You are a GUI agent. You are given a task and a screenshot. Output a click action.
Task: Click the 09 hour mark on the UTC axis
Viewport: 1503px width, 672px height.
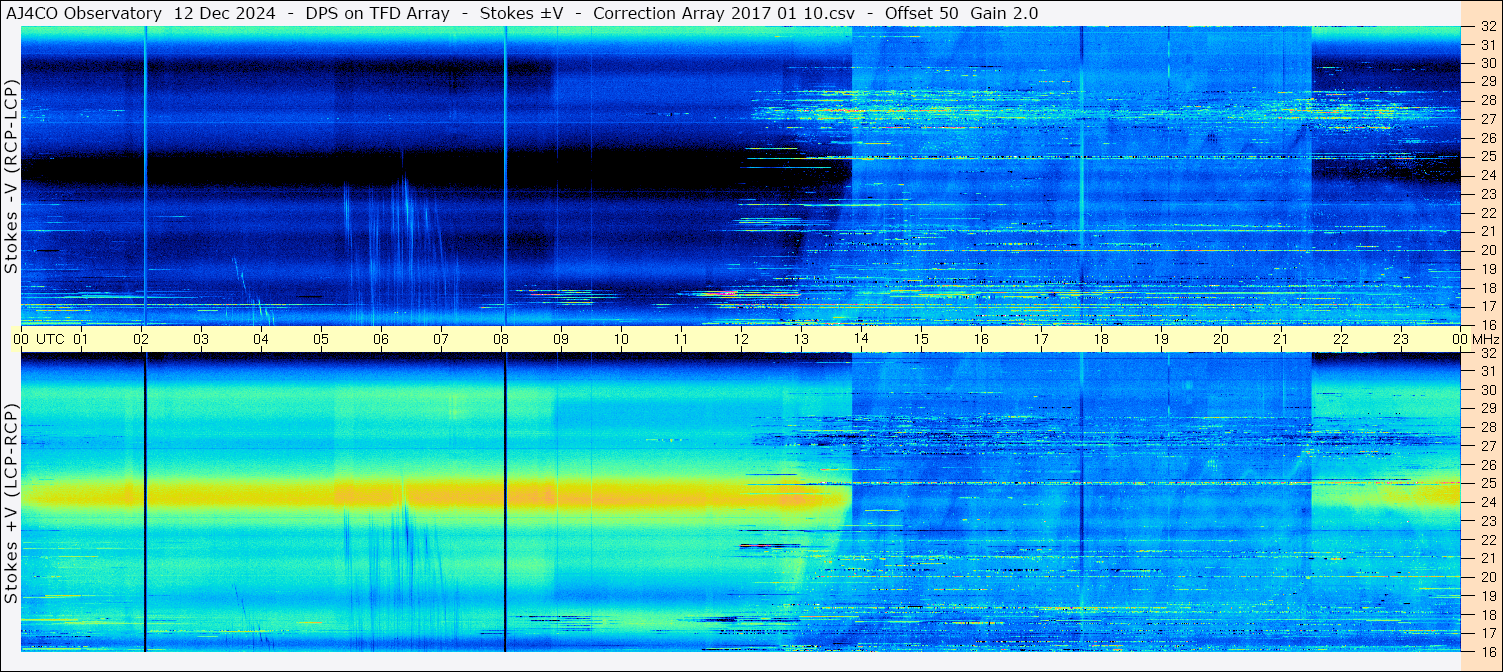pos(561,339)
